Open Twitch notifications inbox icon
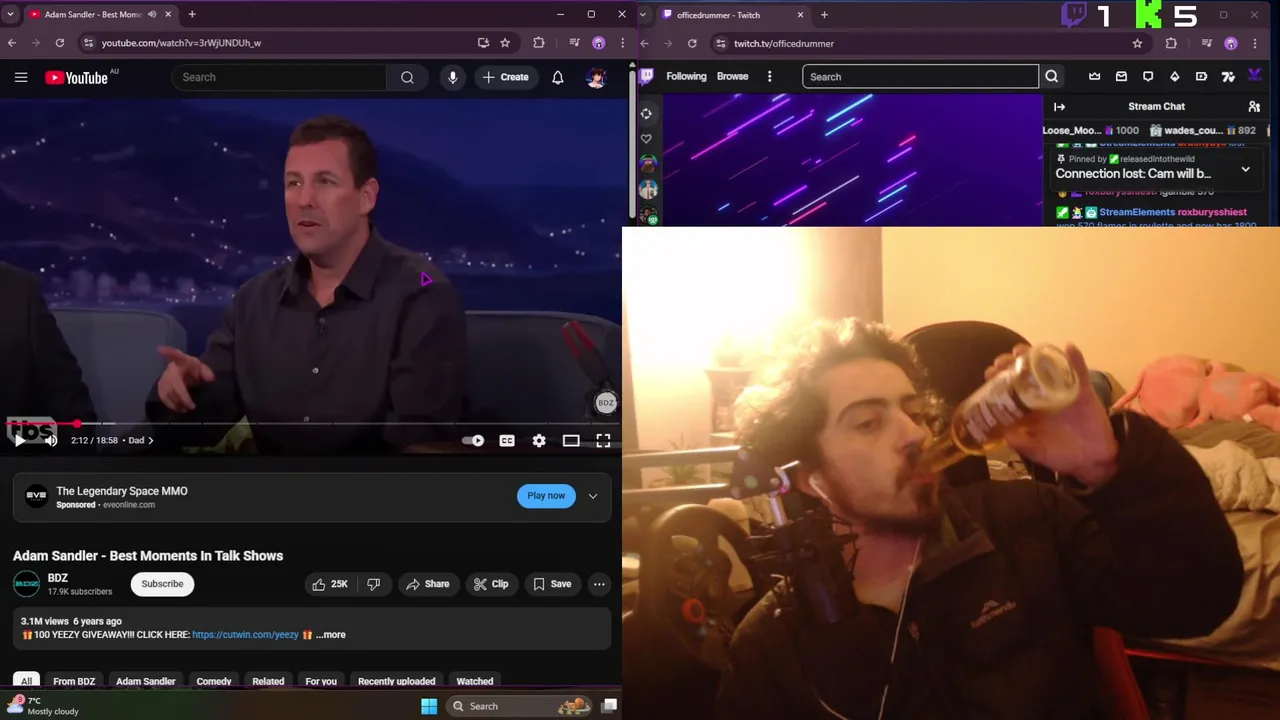The height and width of the screenshot is (720, 1280). (x=1121, y=76)
